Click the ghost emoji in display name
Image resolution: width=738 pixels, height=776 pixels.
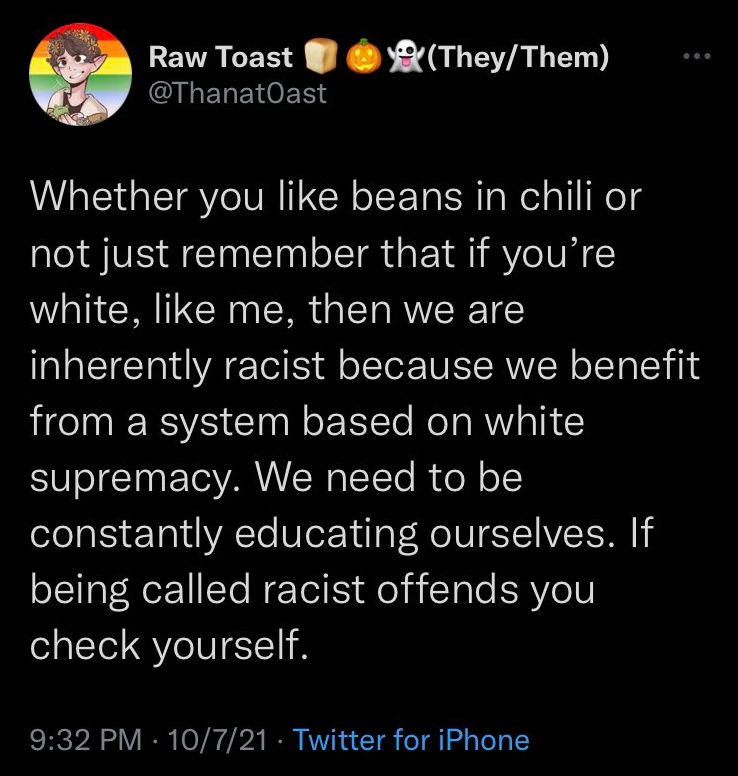click(x=402, y=59)
